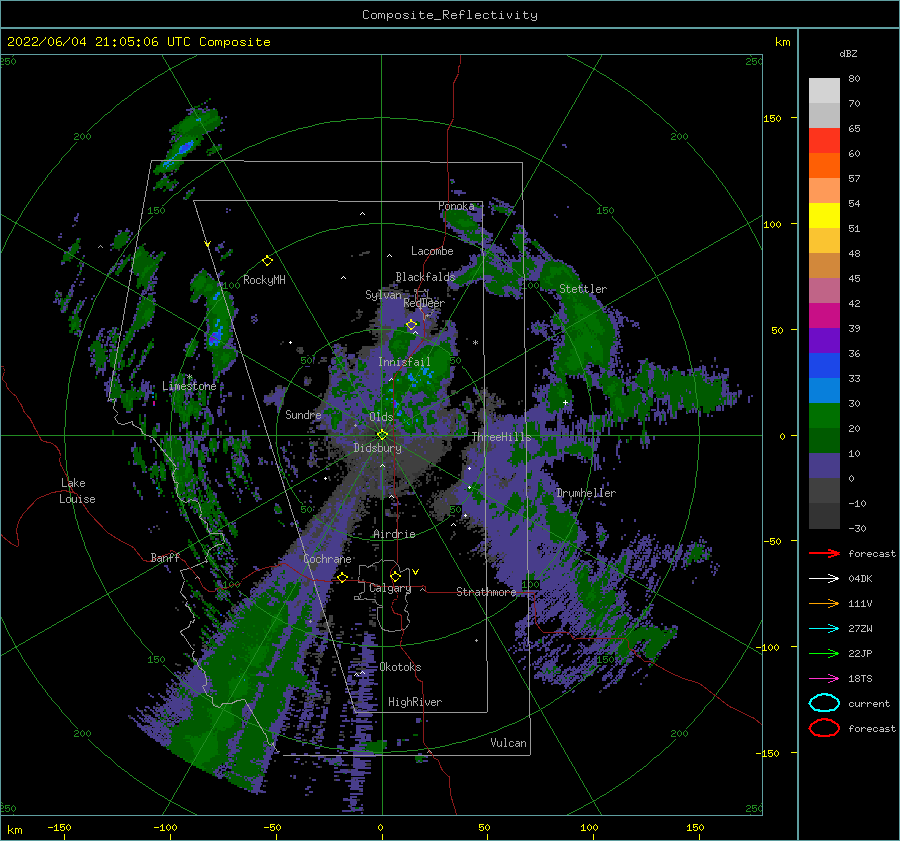Viewport: 900px width, 841px height.
Task: Click the Sylvan label on map
Action: (383, 295)
